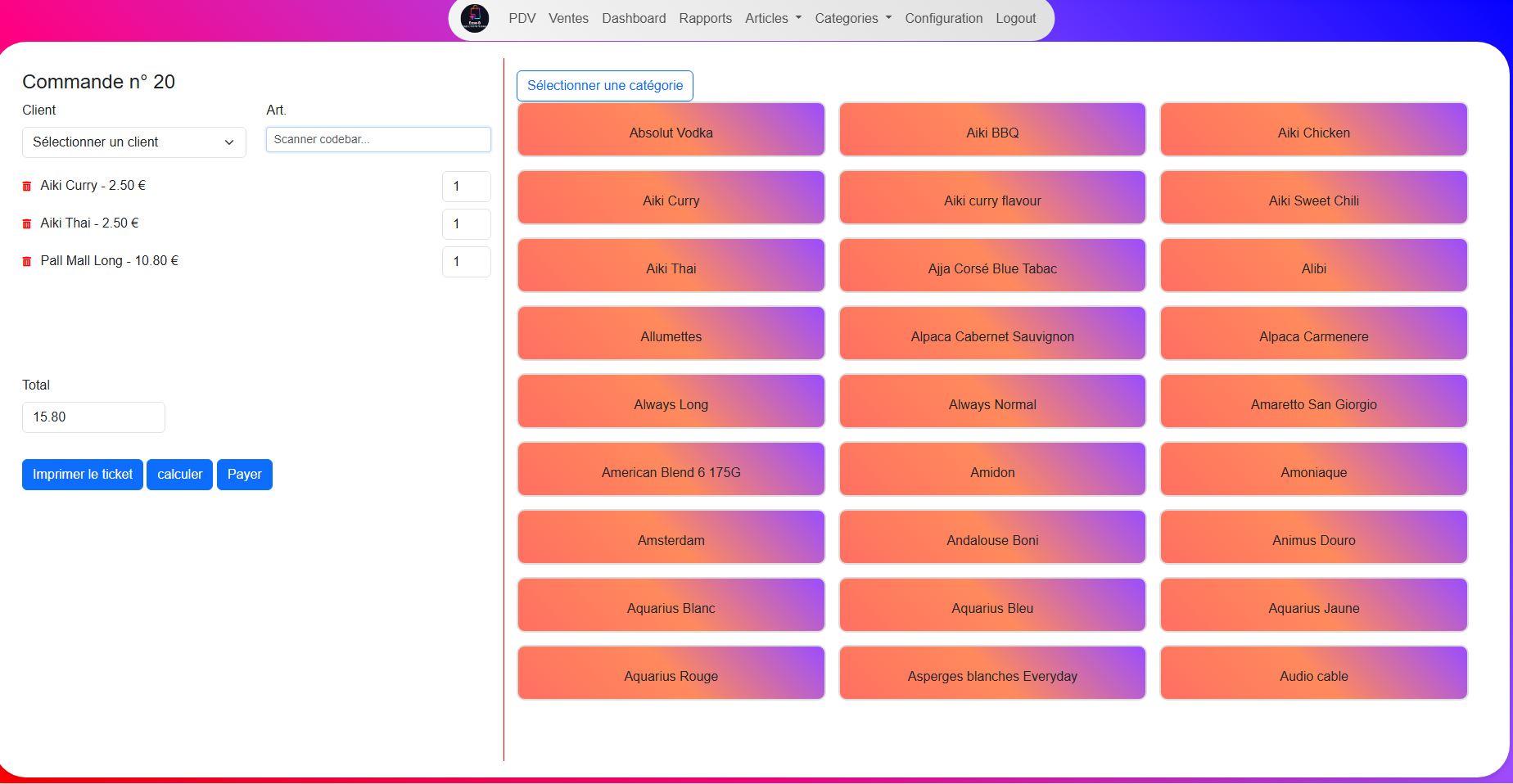Add Aquarius Jaune product
Image resolution: width=1513 pixels, height=784 pixels.
click(1313, 605)
